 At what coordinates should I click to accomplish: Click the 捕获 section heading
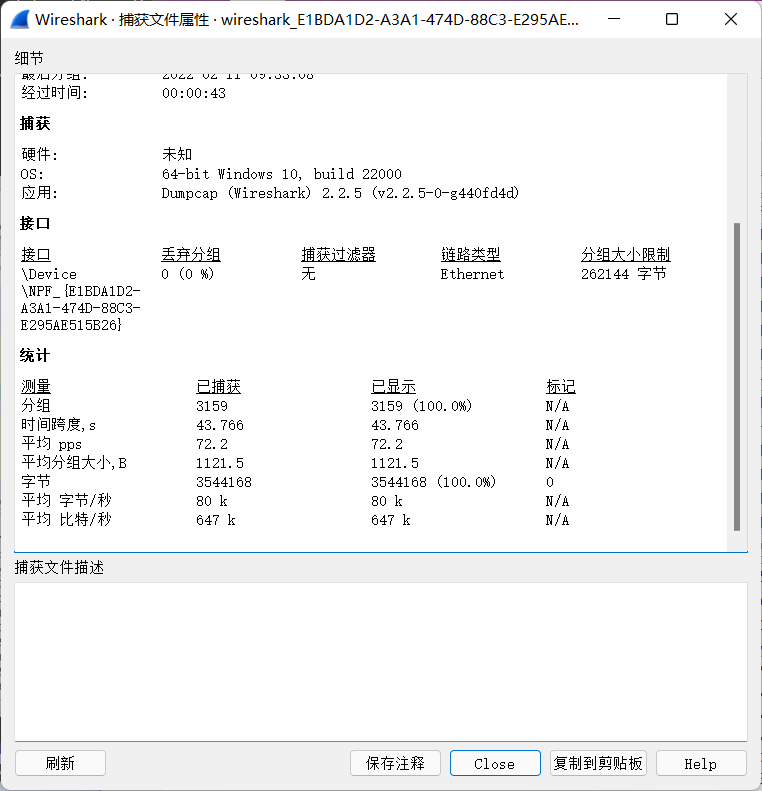click(35, 123)
